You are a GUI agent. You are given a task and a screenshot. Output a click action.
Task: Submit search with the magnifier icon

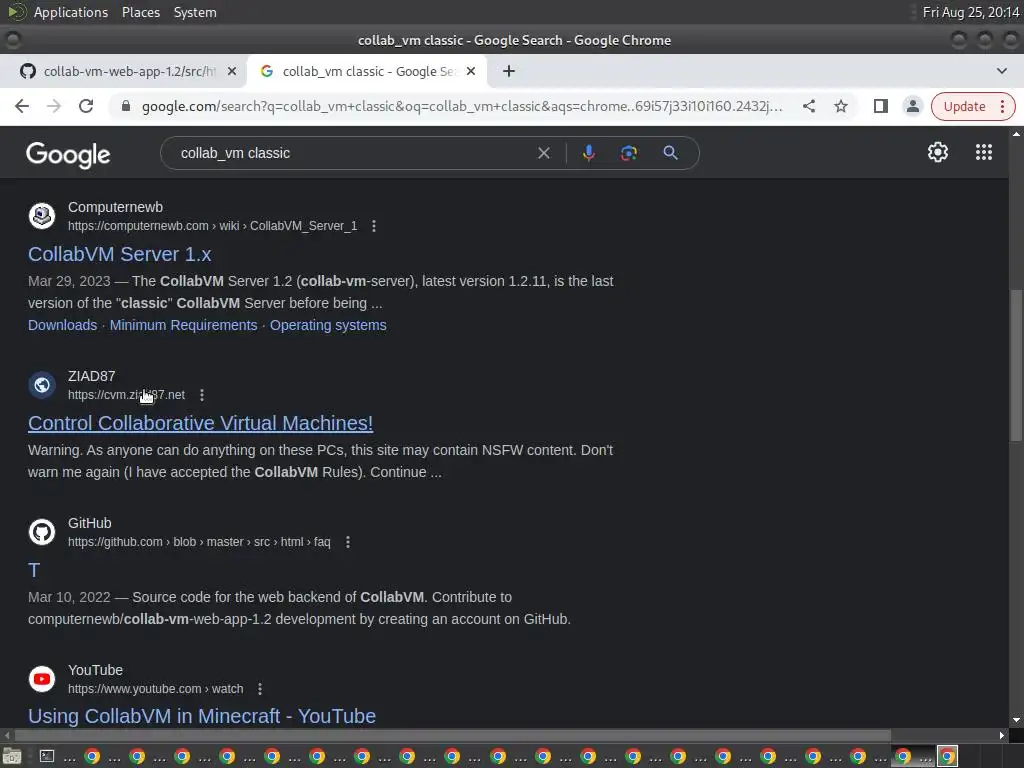(670, 153)
